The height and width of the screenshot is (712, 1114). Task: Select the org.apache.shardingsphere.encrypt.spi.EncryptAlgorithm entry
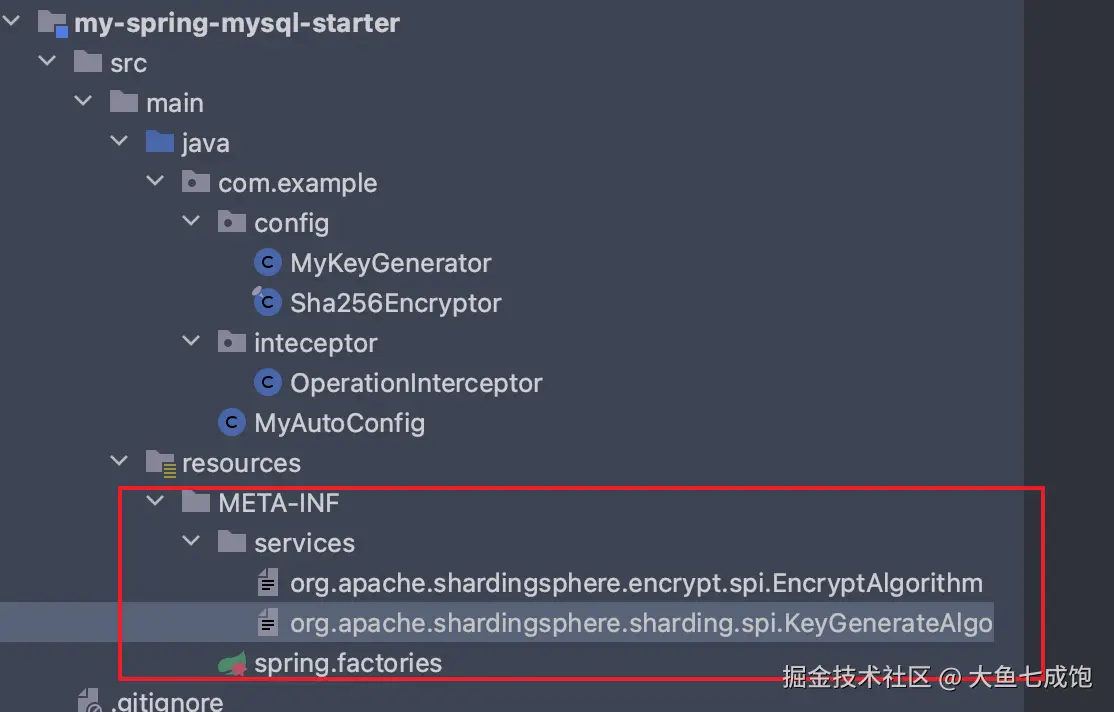click(x=636, y=583)
